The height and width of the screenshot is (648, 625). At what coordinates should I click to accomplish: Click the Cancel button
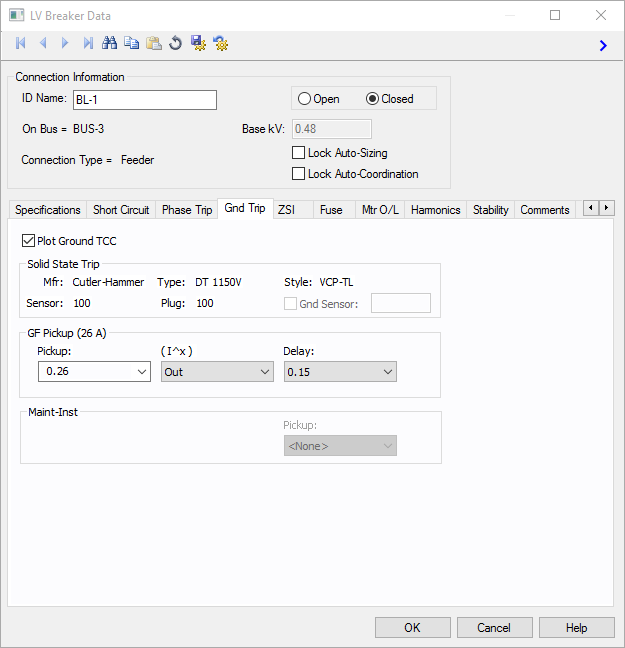[494, 628]
